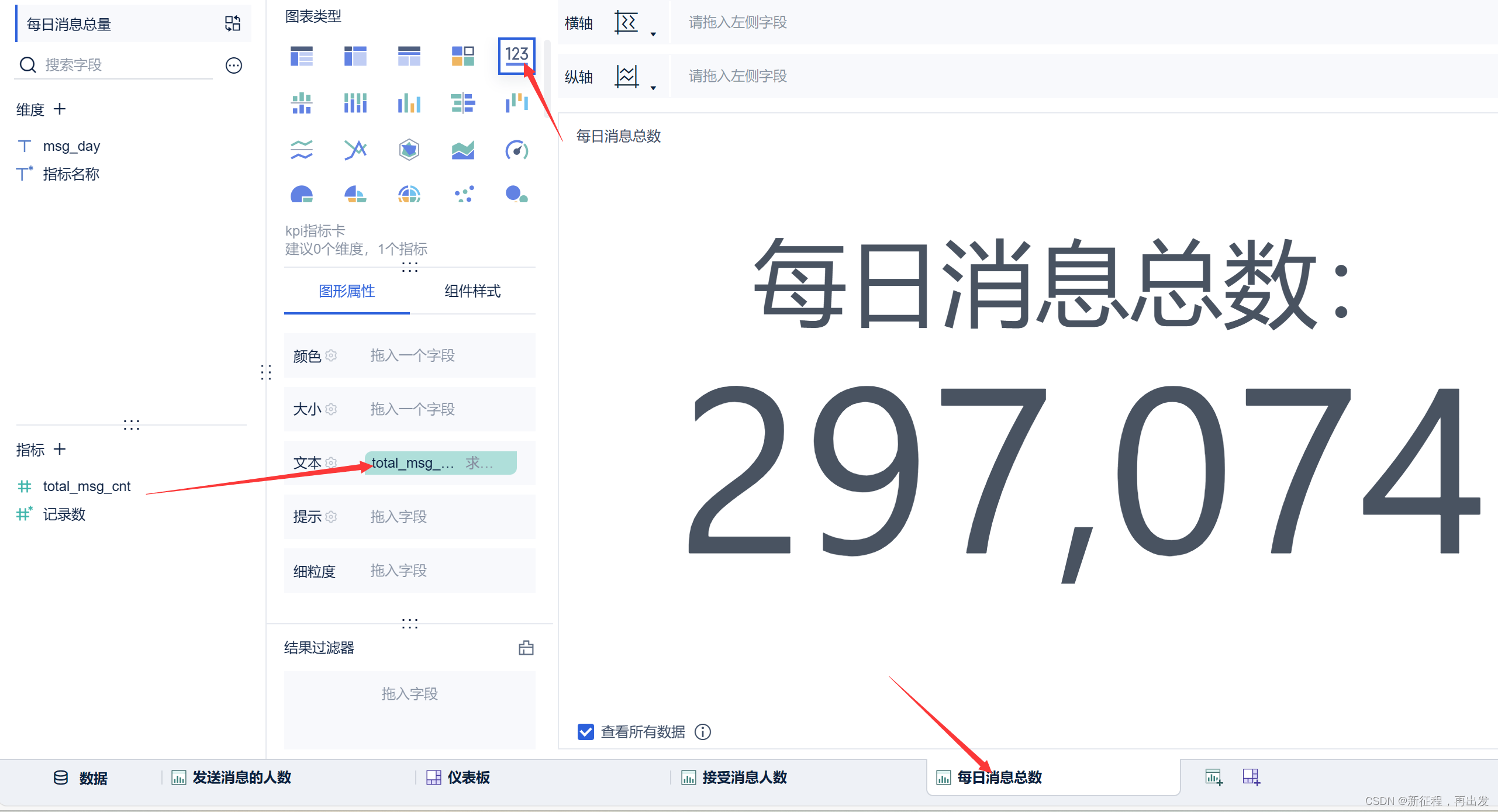Select the KPI indicator card chart type

click(516, 56)
